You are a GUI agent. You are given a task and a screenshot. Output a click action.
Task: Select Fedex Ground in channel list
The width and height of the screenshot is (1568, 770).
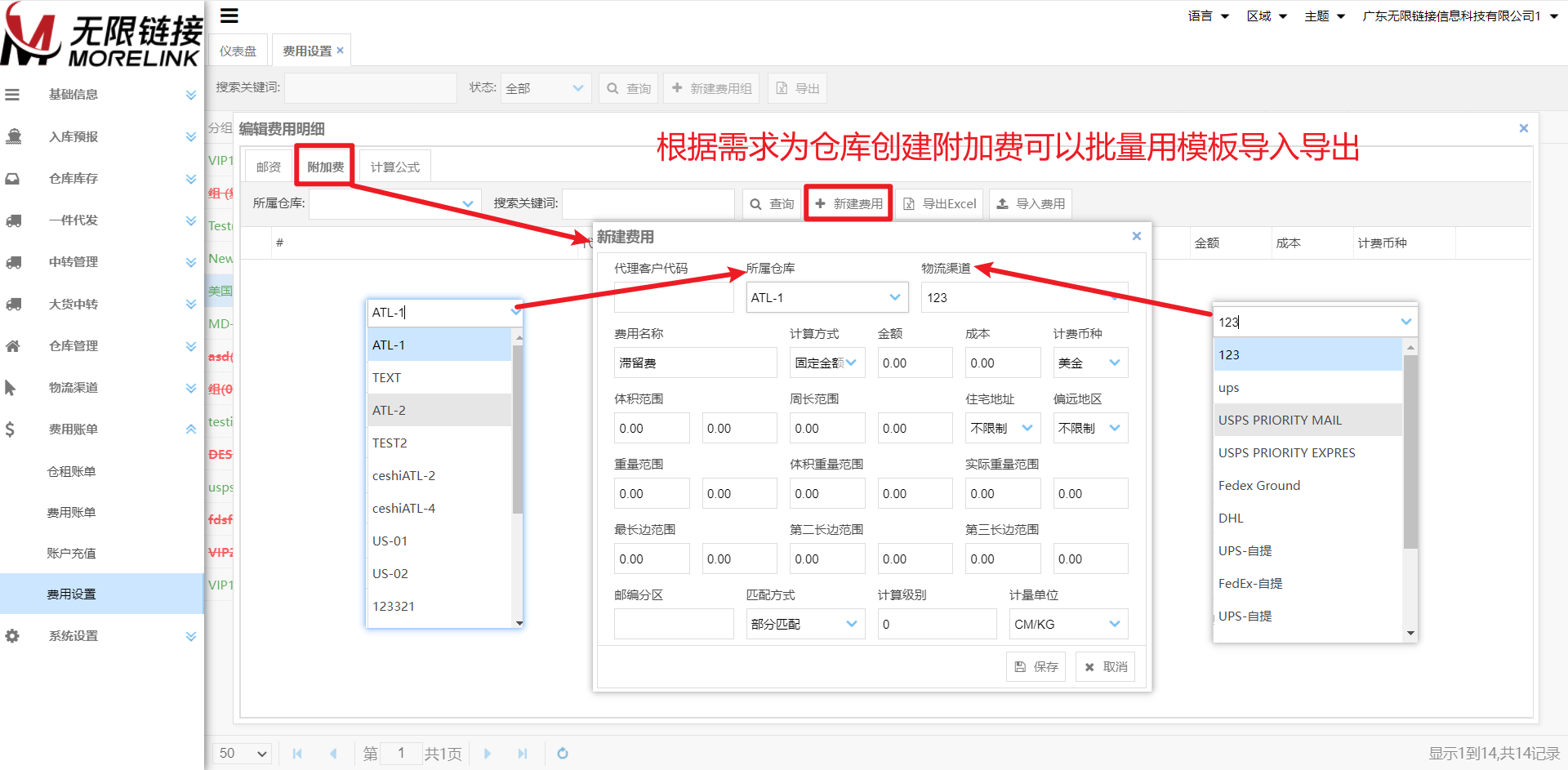click(x=1308, y=486)
